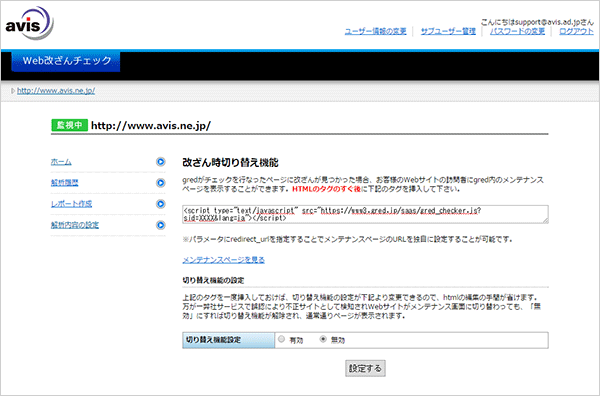Select the 有効 radio button
Image resolution: width=600 pixels, height=396 pixels.
pos(282,339)
